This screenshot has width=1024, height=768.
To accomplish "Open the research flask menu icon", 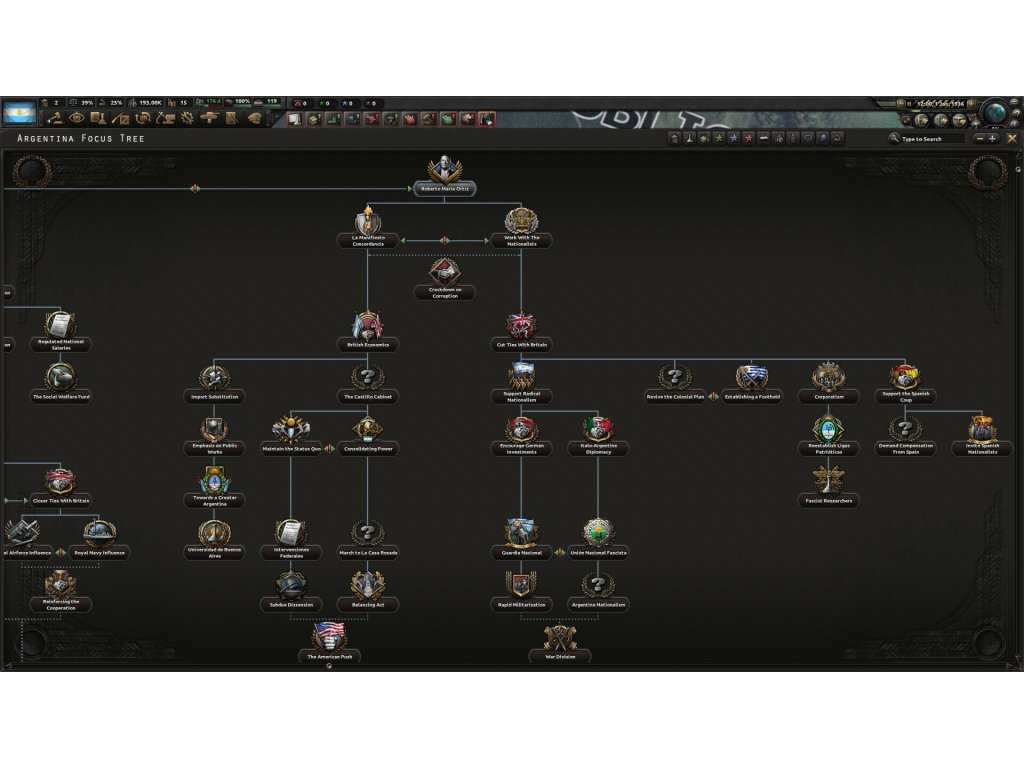I will click(x=98, y=118).
